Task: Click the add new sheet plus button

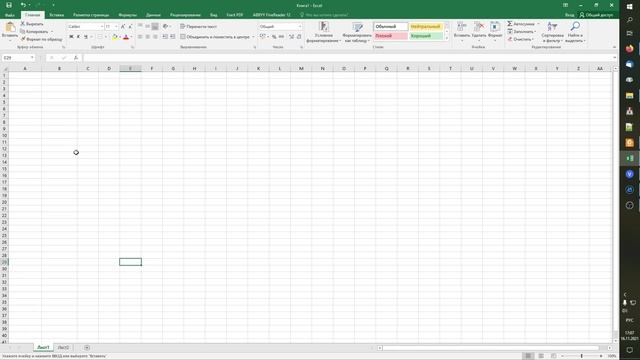Action: tap(87, 348)
